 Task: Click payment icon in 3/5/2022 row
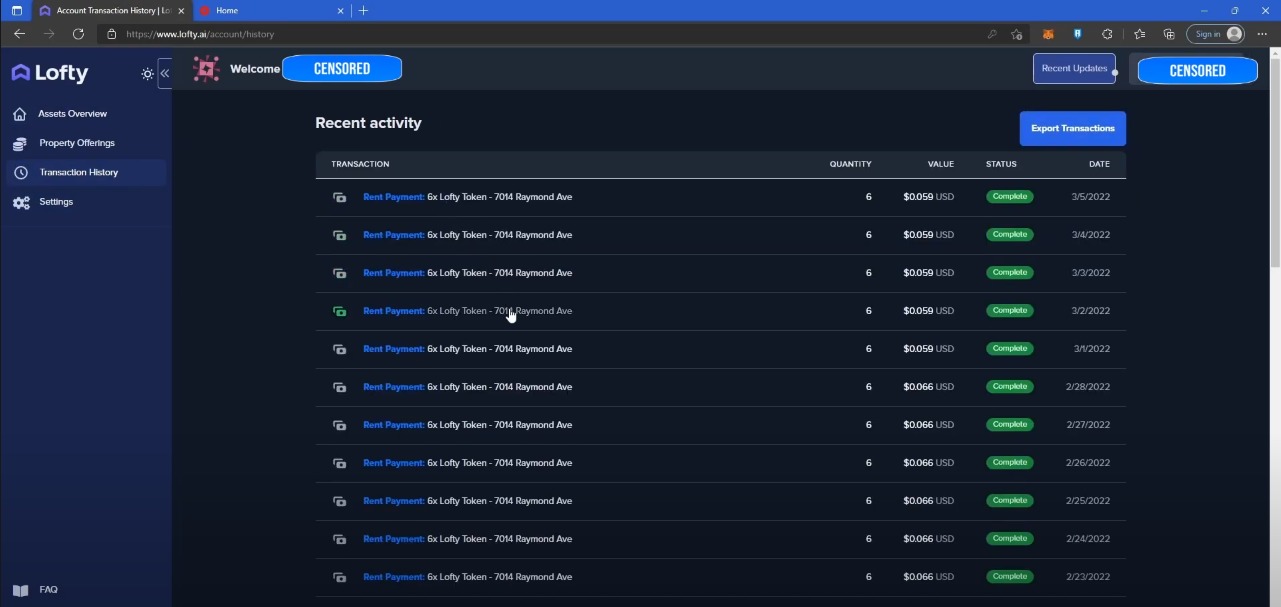point(339,197)
